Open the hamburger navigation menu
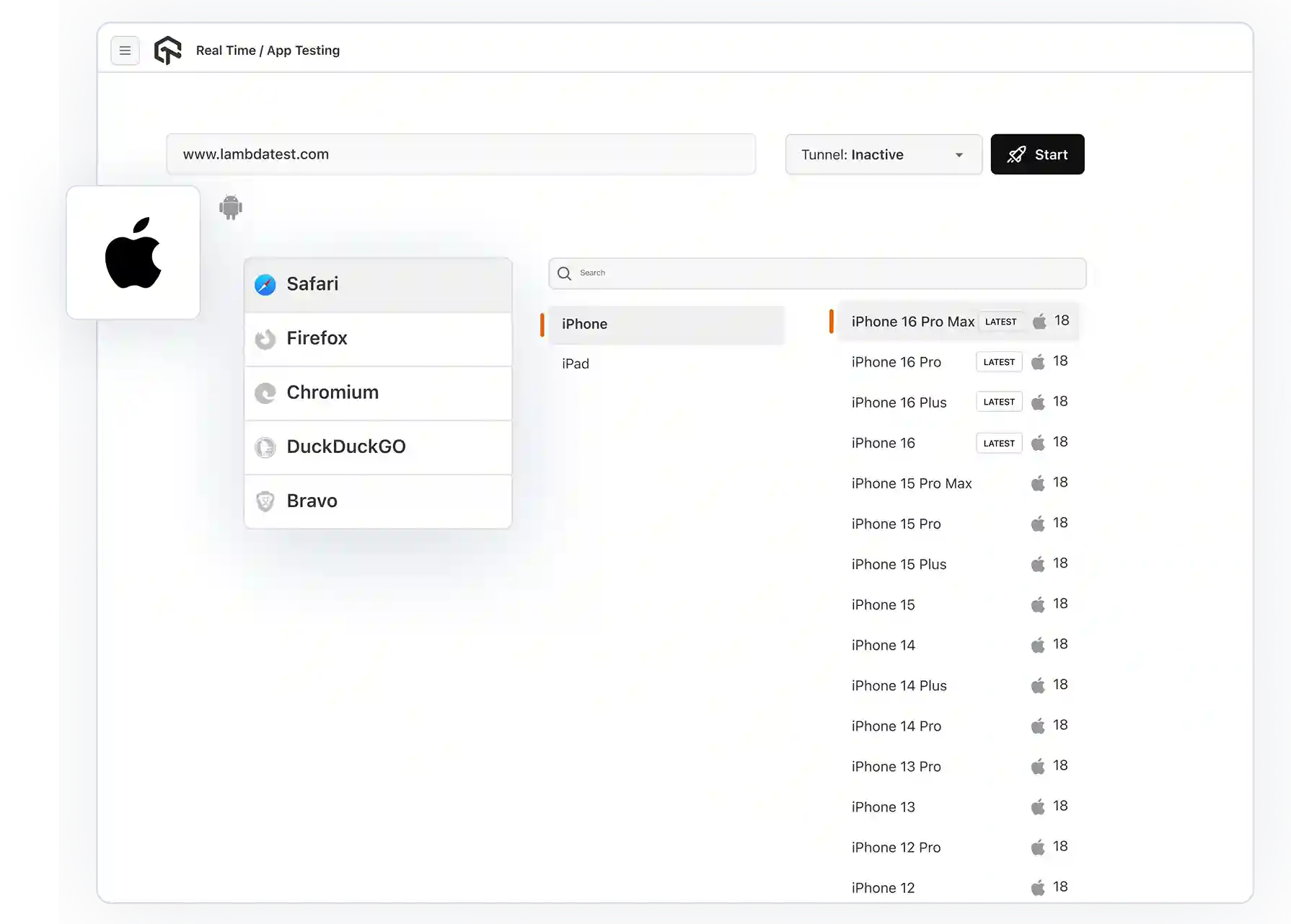 pyautogui.click(x=125, y=50)
